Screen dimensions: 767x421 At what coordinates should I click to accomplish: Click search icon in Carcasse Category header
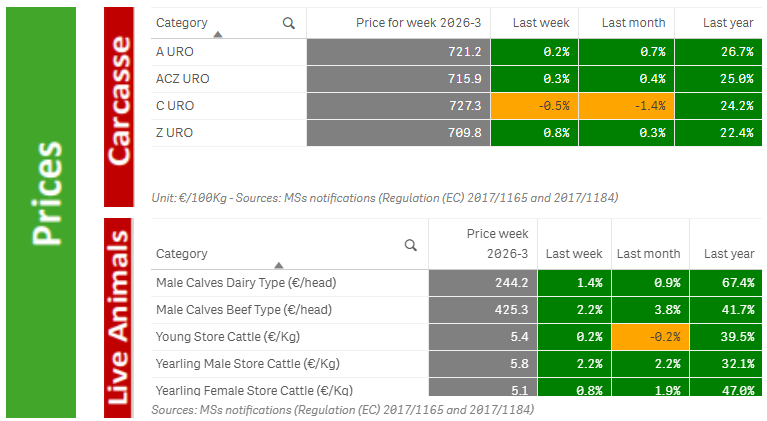pos(289,23)
